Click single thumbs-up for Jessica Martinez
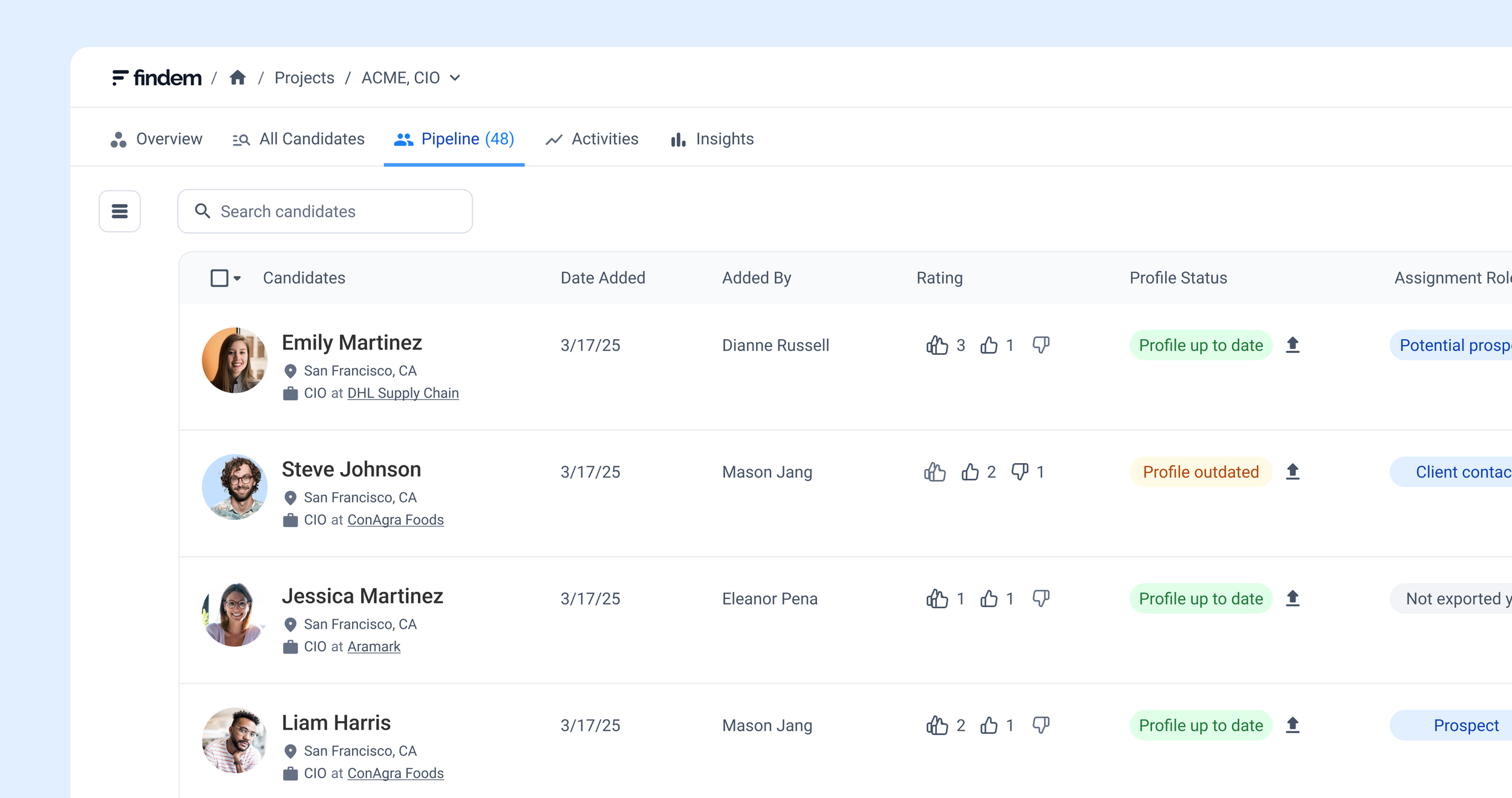The width and height of the screenshot is (1512, 798). click(989, 598)
